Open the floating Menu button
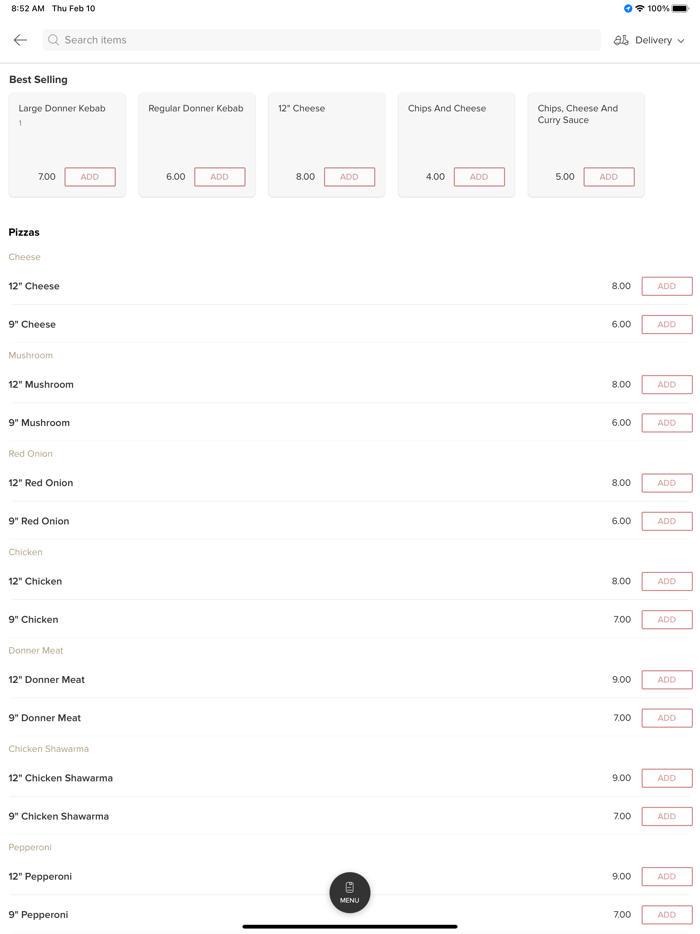This screenshot has height=934, width=700. [x=350, y=892]
